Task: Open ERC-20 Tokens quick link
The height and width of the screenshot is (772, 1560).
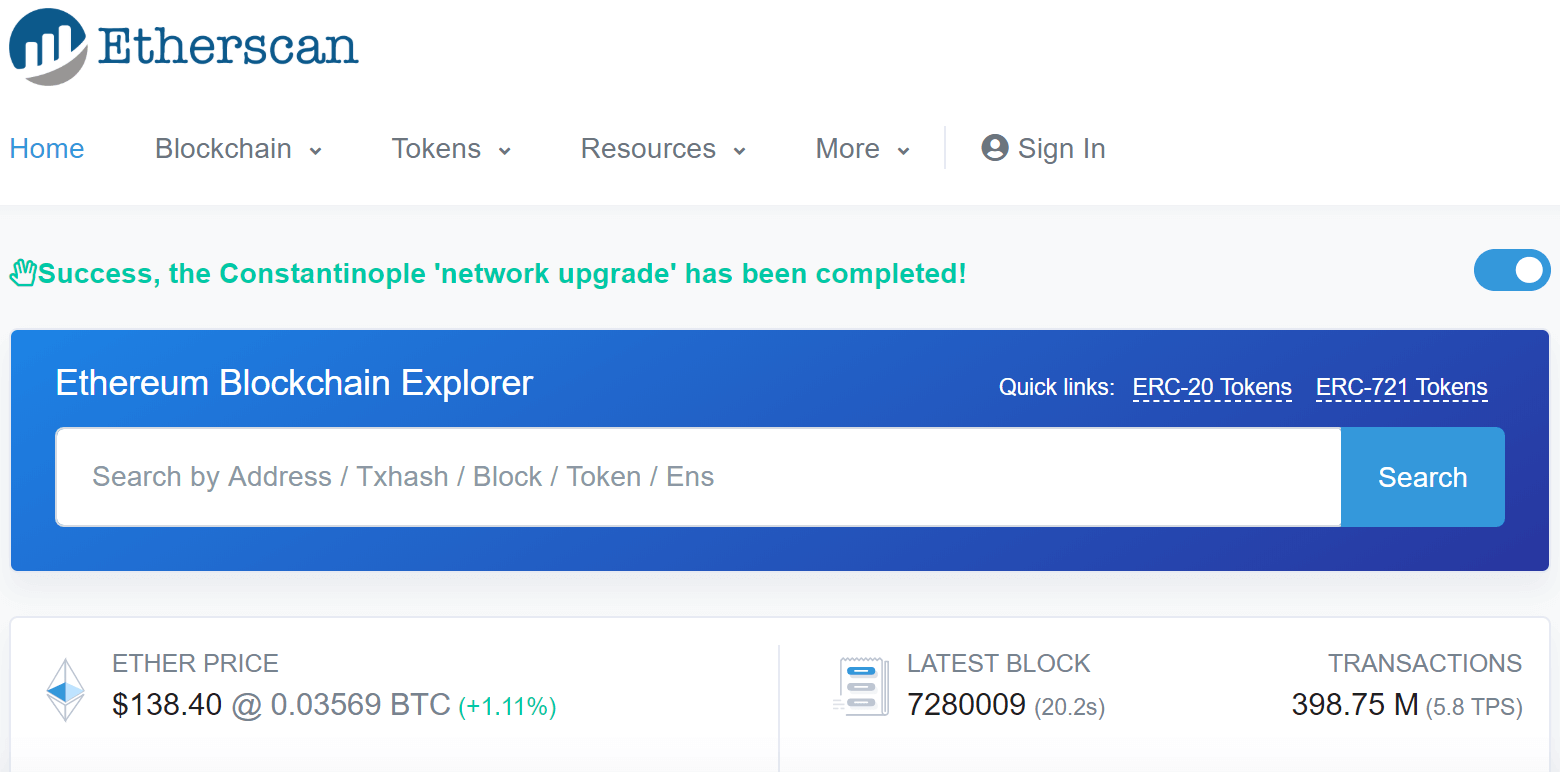Action: (1212, 387)
